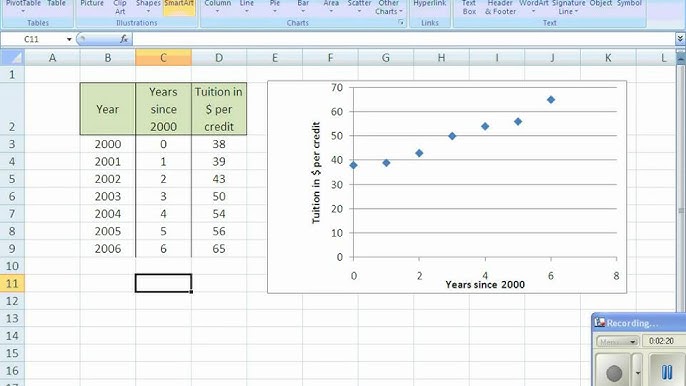This screenshot has height=386, width=686.
Task: Select the tuition cell with value 43
Action: 219,179
